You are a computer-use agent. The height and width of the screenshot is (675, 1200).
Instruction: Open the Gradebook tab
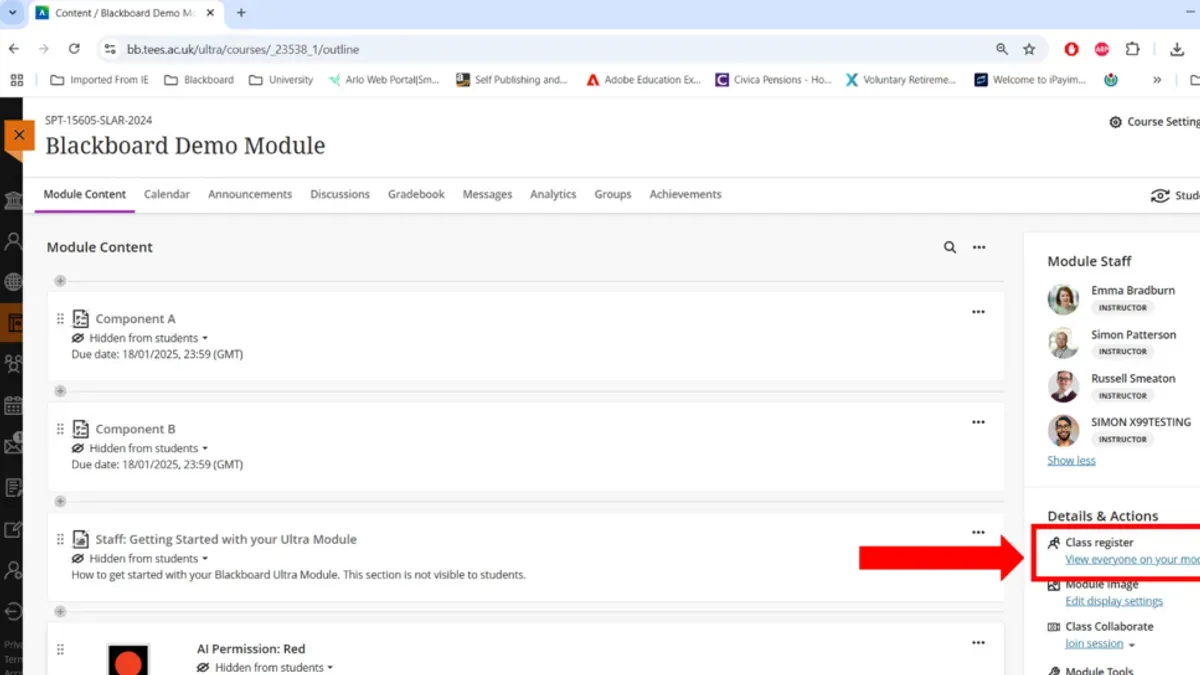tap(416, 194)
